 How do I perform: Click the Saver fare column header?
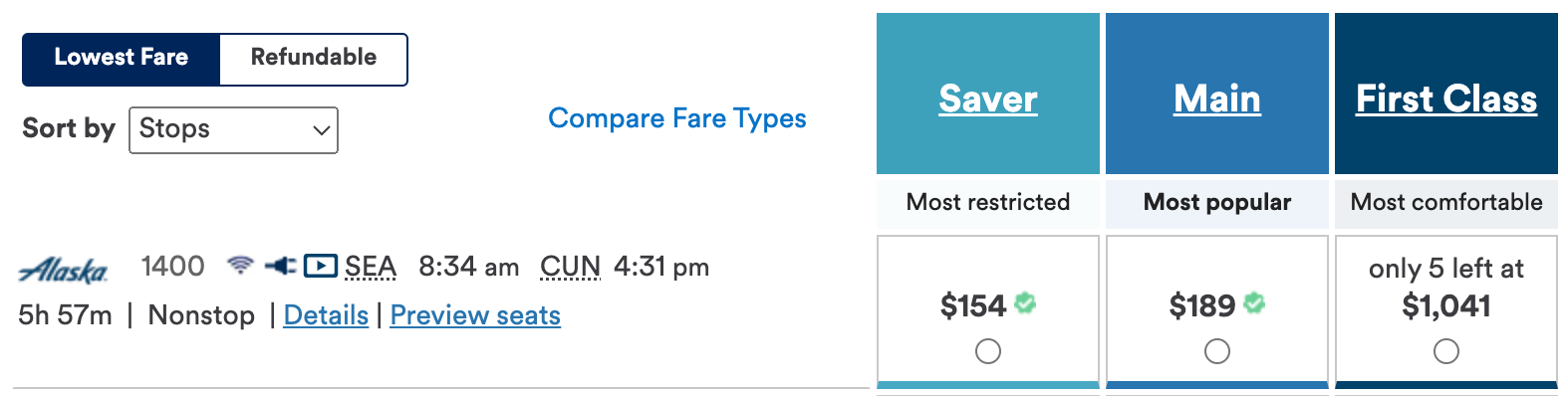pyautogui.click(x=988, y=99)
